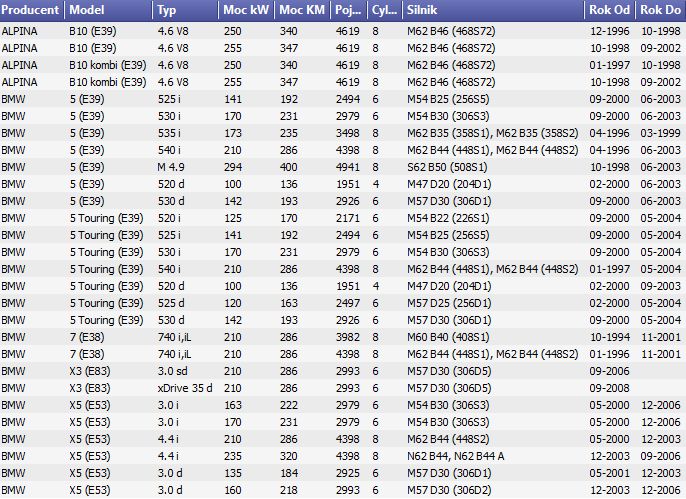Image resolution: width=686 pixels, height=499 pixels.
Task: Click the Poj... column header
Action: coord(349,10)
